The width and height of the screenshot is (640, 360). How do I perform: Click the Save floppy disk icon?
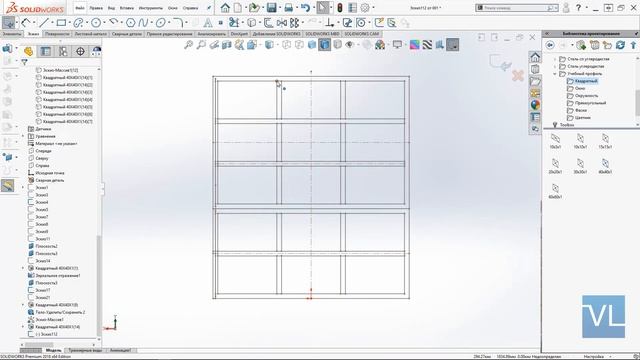tap(271, 8)
